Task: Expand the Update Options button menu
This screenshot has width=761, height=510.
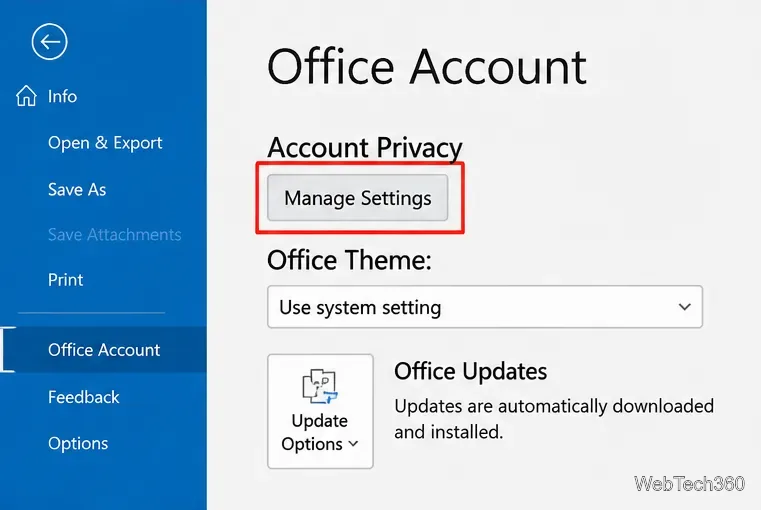Action: pos(320,411)
